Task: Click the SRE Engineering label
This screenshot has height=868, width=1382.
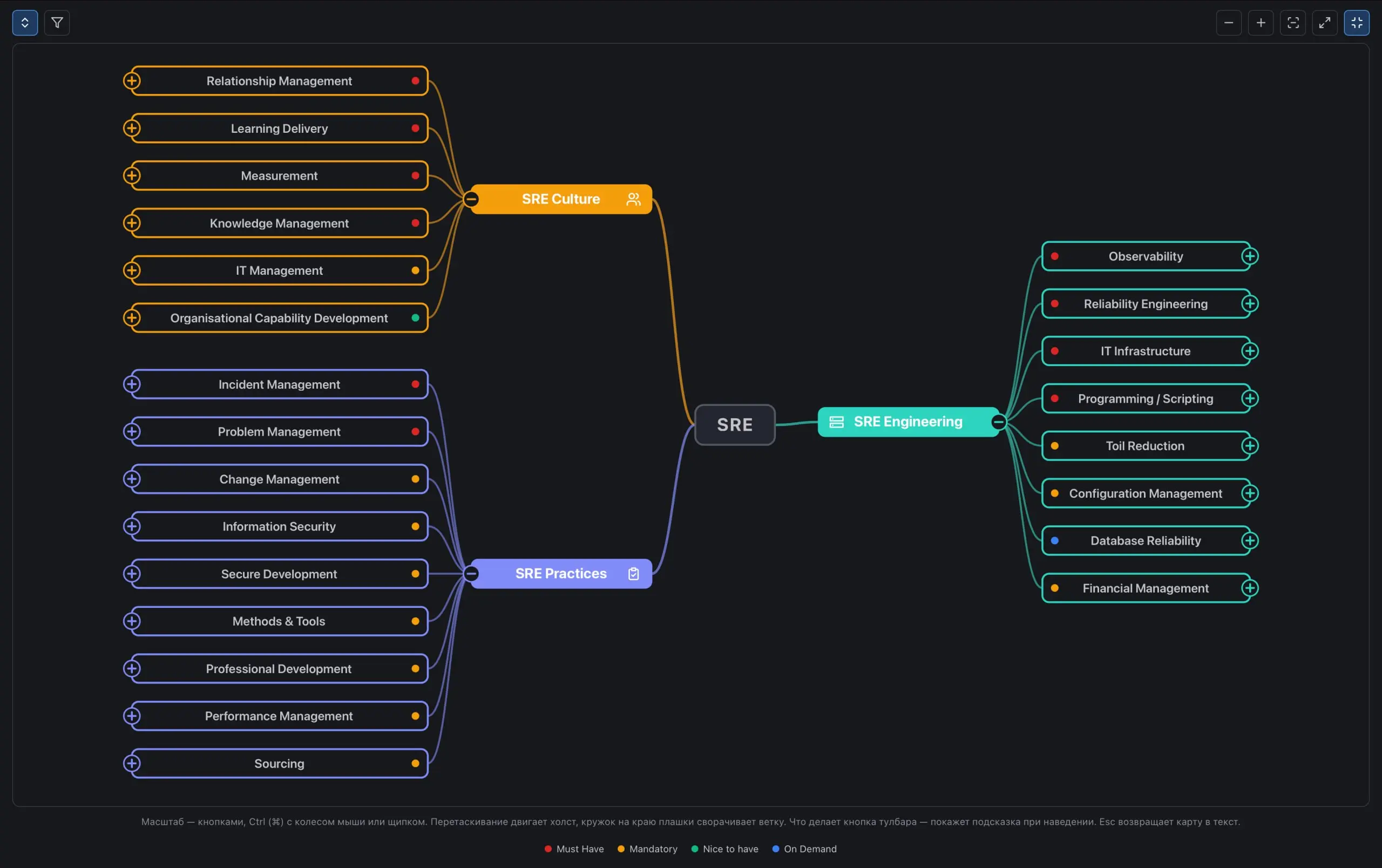Action: click(908, 422)
